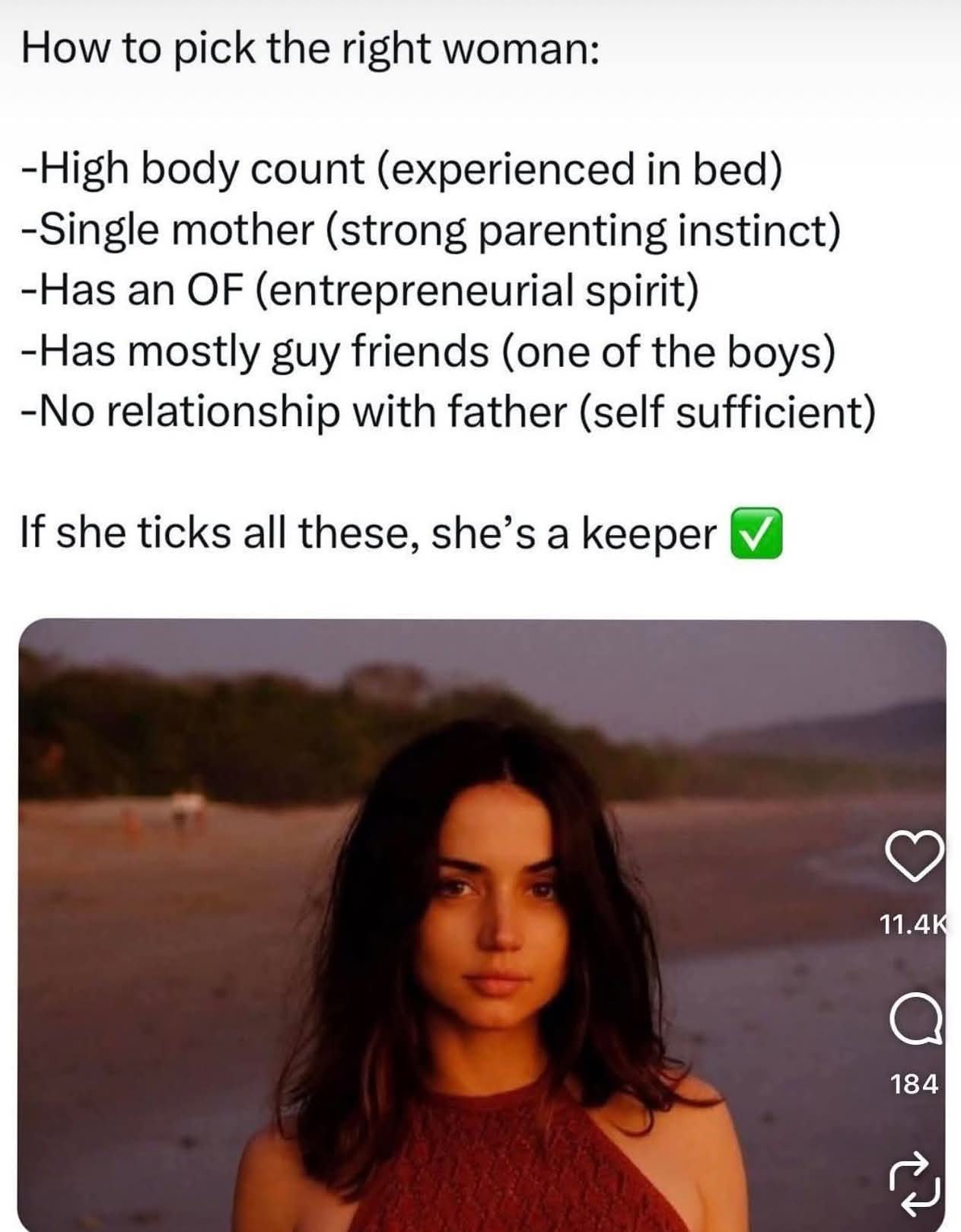Open the attached beach photo
The image size is (961, 1232).
[482, 925]
